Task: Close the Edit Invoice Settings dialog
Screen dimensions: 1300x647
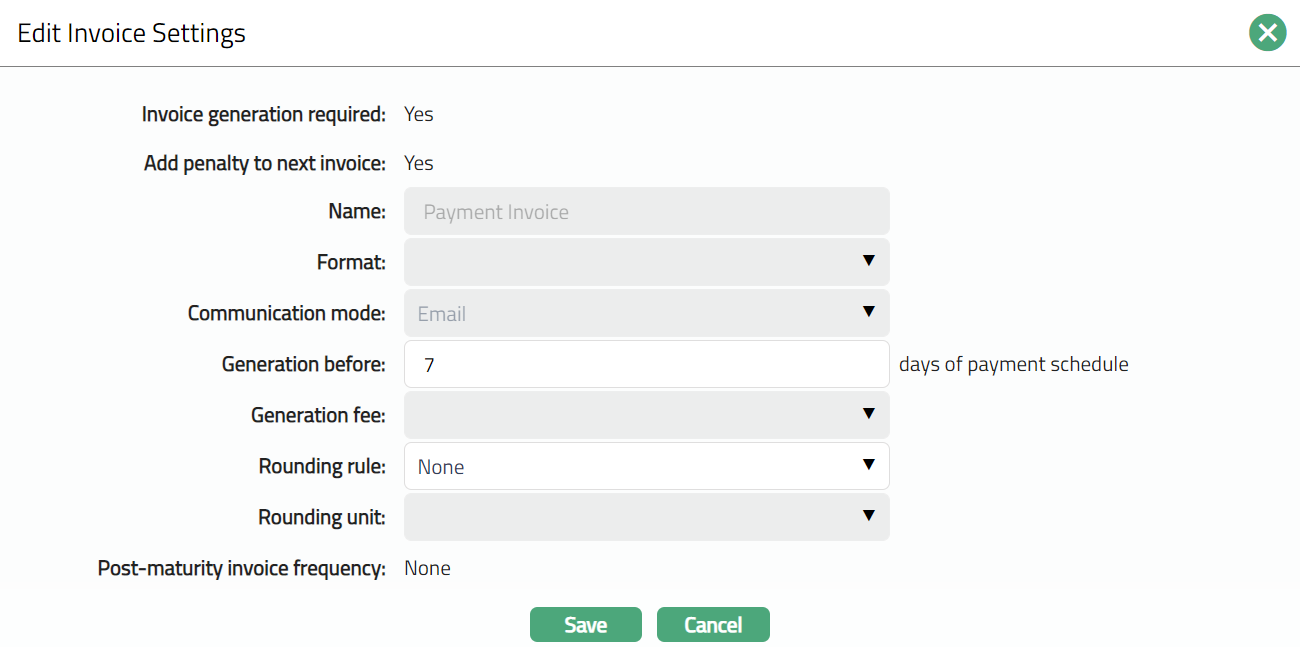Action: tap(1267, 33)
